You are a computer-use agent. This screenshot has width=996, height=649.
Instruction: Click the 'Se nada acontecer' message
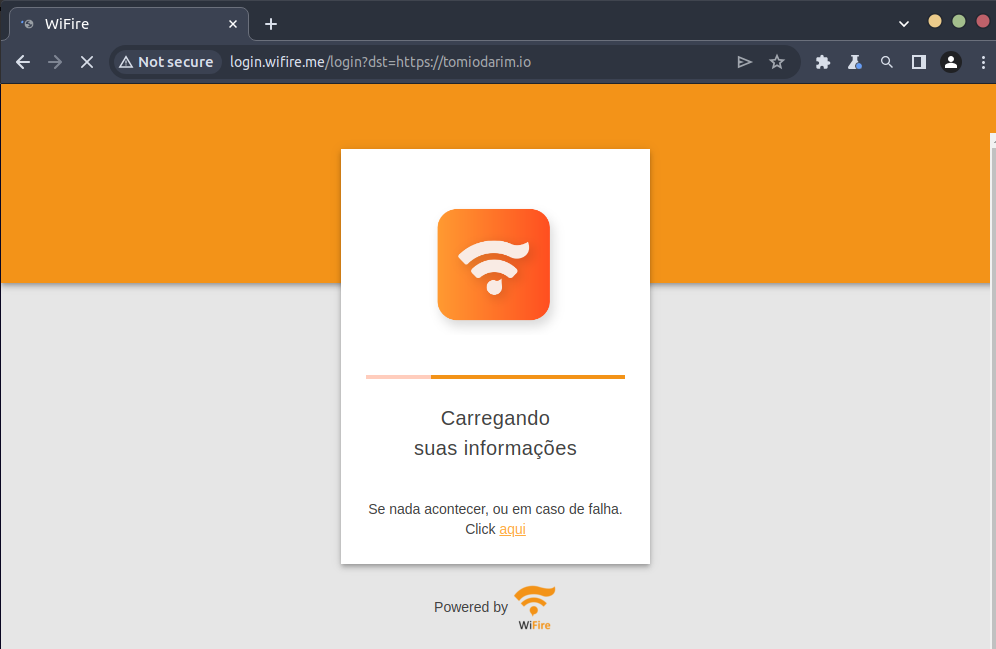[x=495, y=509]
